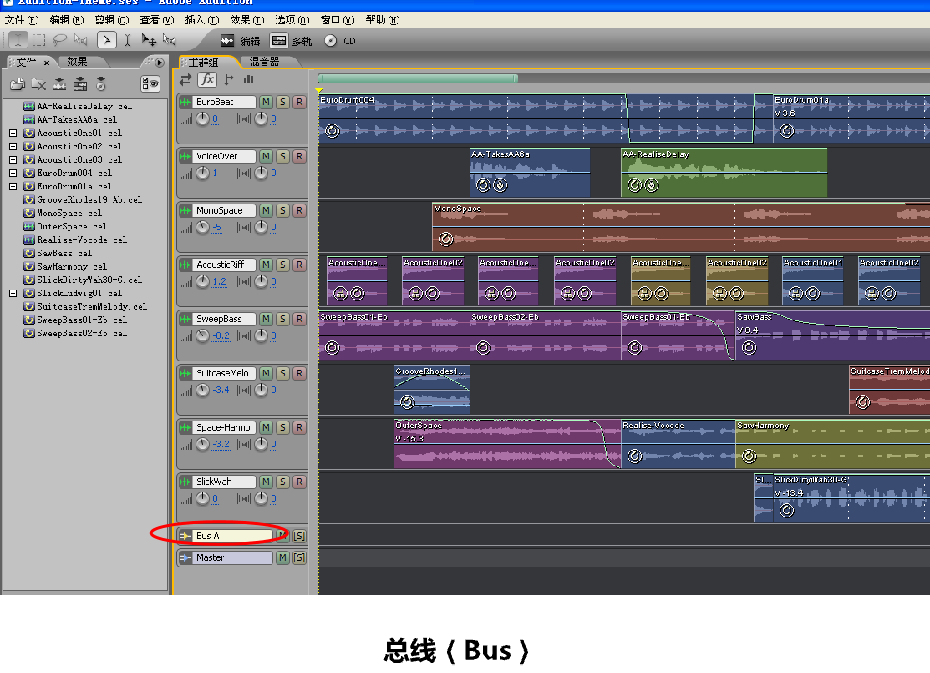
Task: Show the EQ controls bars icon
Action: click(x=249, y=79)
